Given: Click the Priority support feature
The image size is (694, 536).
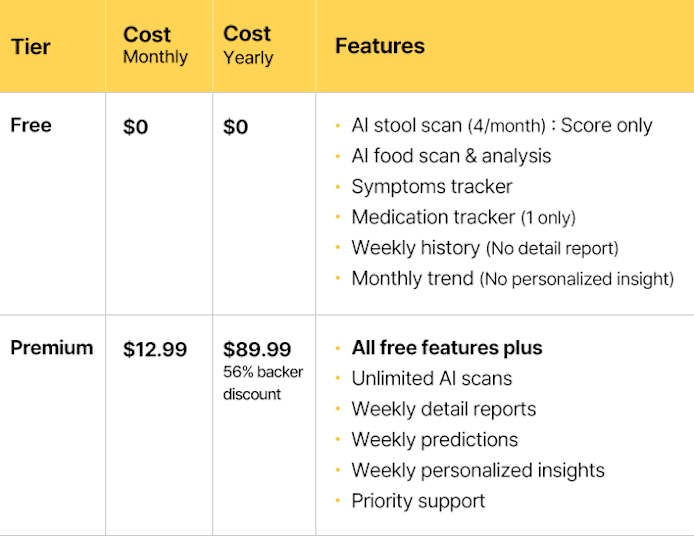Looking at the screenshot, I should pyautogui.click(x=418, y=501).
